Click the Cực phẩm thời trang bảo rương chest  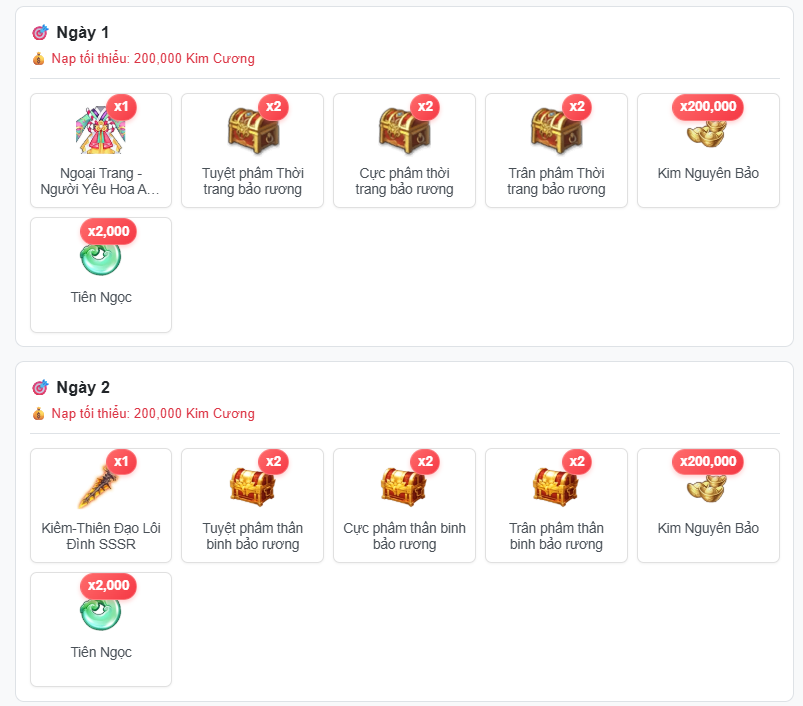point(405,130)
